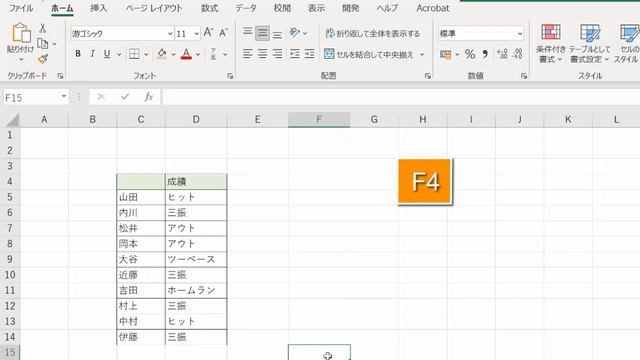This screenshot has height=360, width=640.
Task: Open セルのスタイル cell styles
Action: point(628,43)
